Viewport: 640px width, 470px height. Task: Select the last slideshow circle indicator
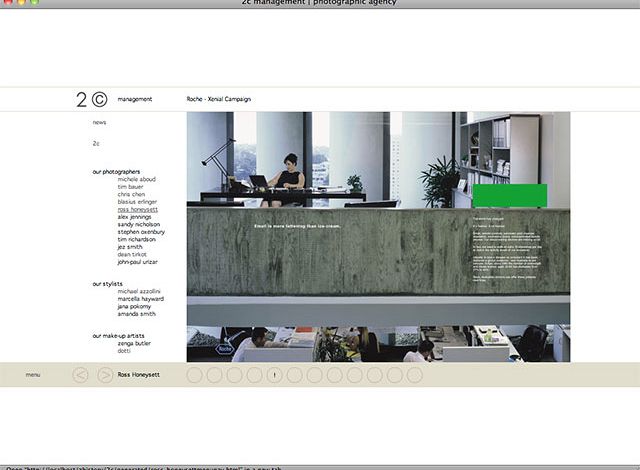(415, 375)
